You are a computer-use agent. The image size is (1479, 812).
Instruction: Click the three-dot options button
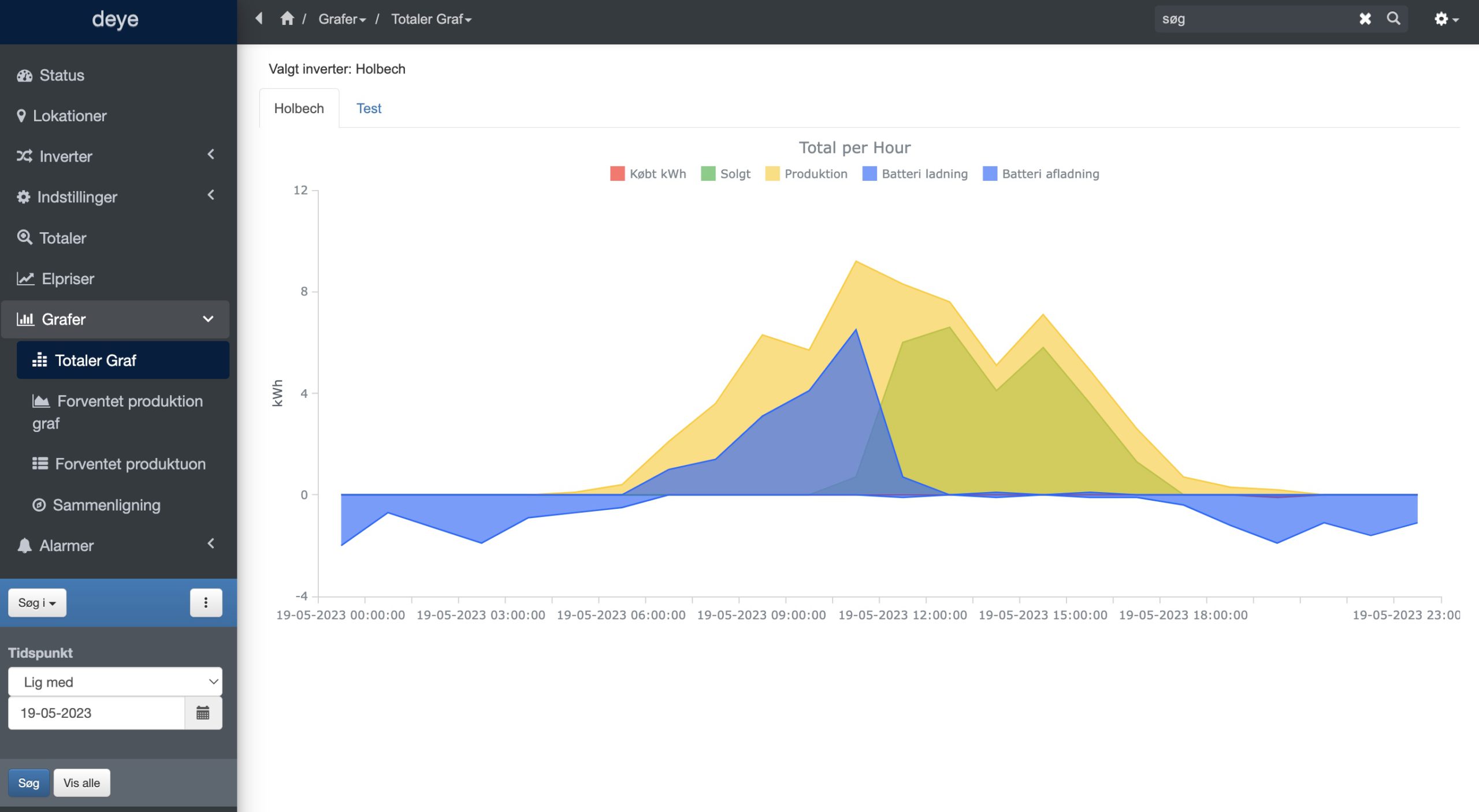pos(206,602)
